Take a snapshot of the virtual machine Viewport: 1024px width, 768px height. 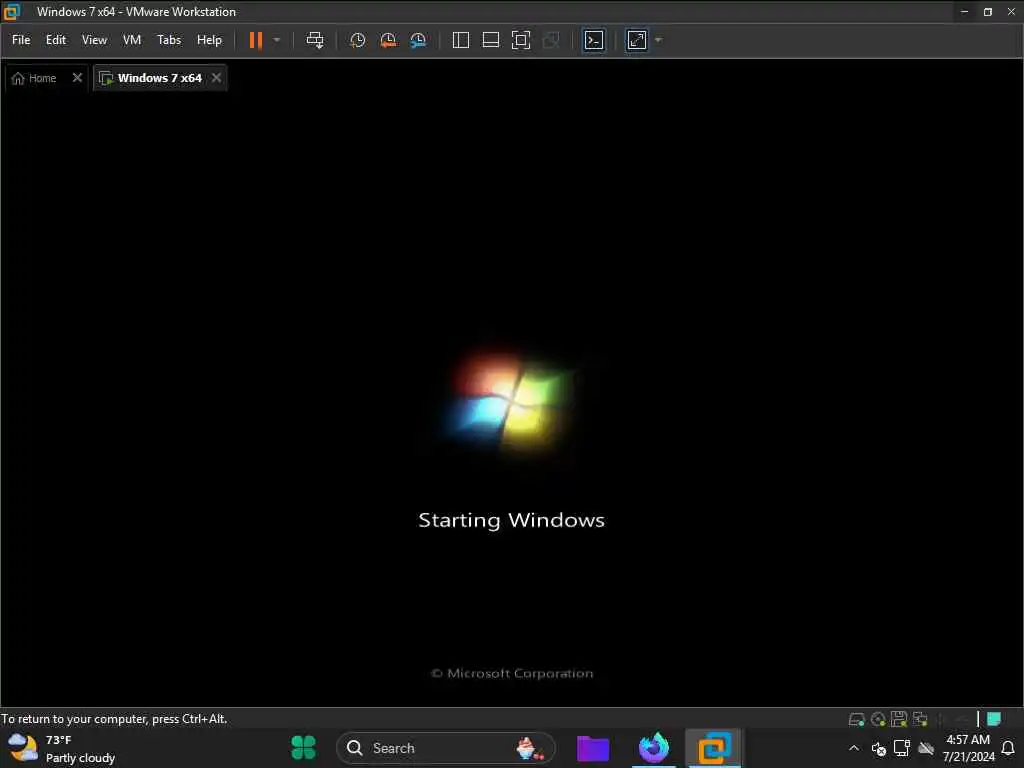point(357,40)
